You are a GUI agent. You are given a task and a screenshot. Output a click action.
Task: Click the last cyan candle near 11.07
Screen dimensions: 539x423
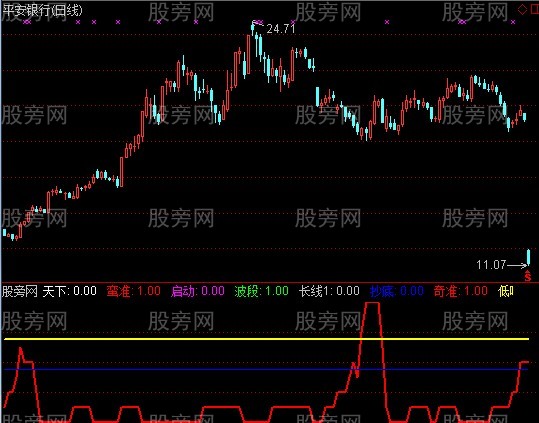click(x=528, y=257)
